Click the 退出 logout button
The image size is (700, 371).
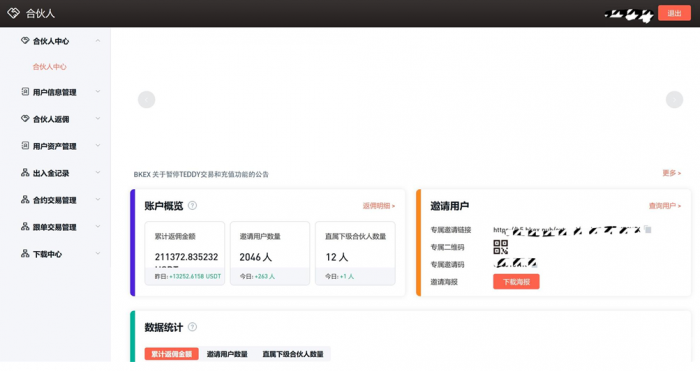coord(674,13)
